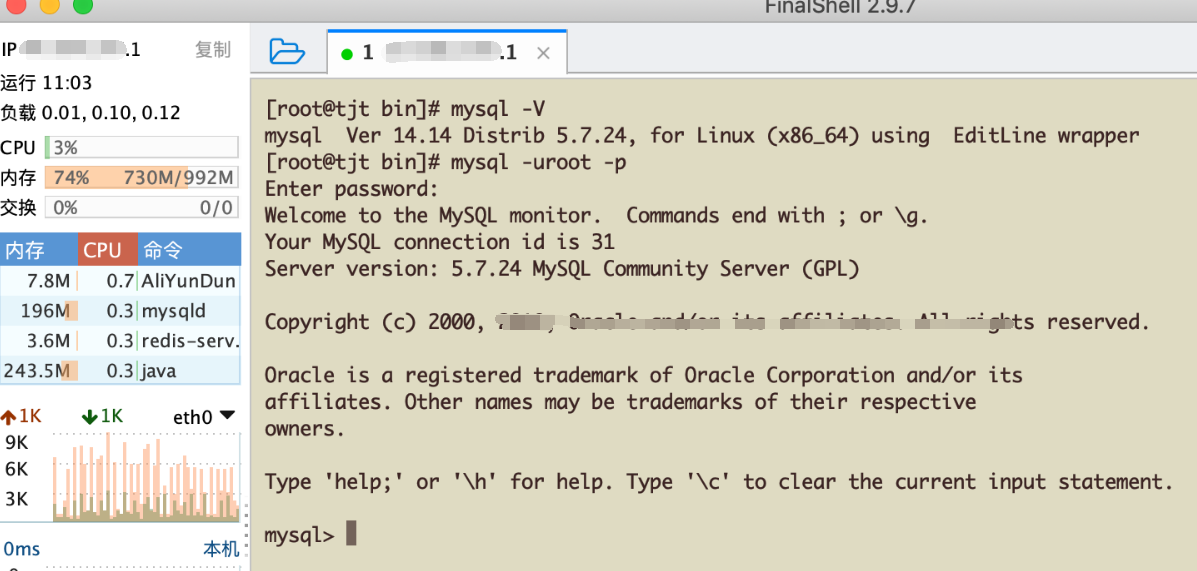Click the 本机 link below the network graph
The width and height of the screenshot is (1197, 571).
pos(221,549)
